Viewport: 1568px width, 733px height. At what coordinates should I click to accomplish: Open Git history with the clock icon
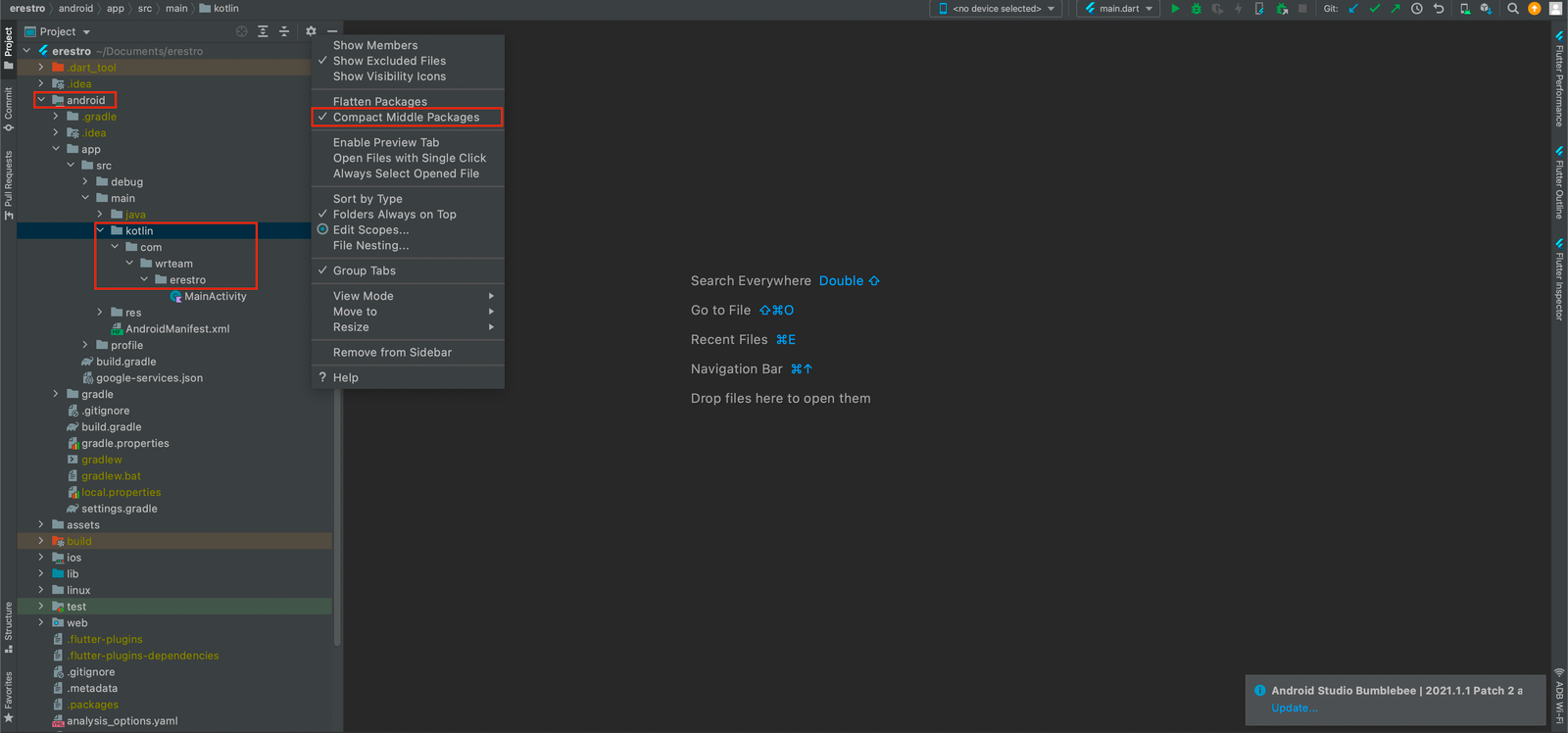tap(1416, 9)
